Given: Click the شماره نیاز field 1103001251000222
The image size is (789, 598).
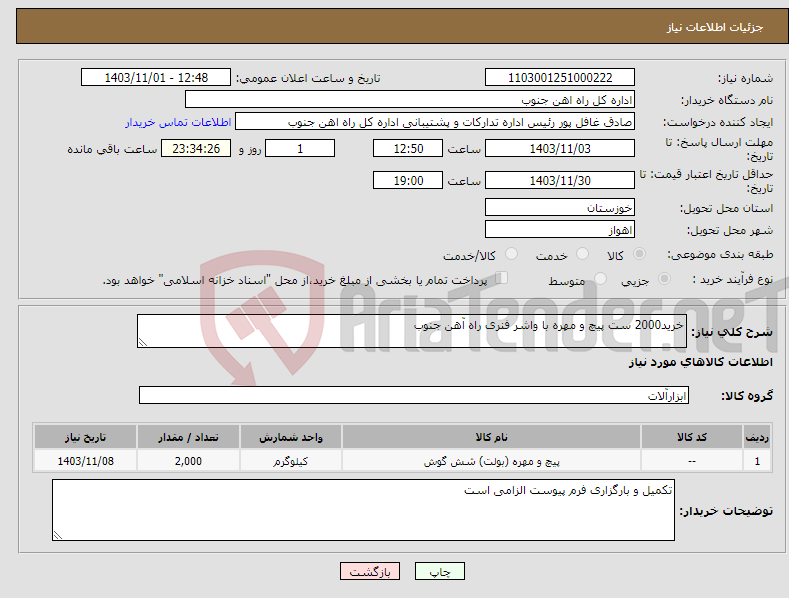Looking at the screenshot, I should [560, 78].
